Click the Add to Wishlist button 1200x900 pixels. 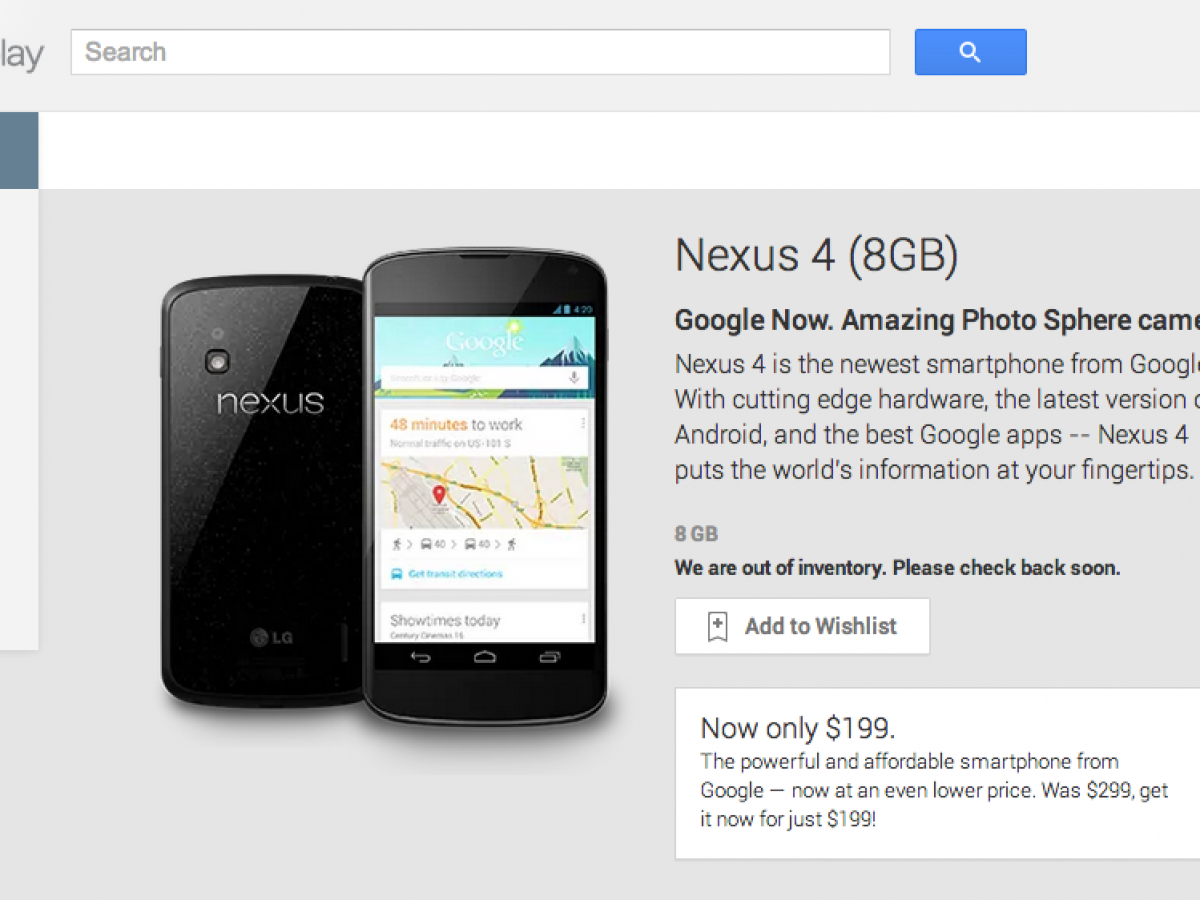click(x=802, y=626)
